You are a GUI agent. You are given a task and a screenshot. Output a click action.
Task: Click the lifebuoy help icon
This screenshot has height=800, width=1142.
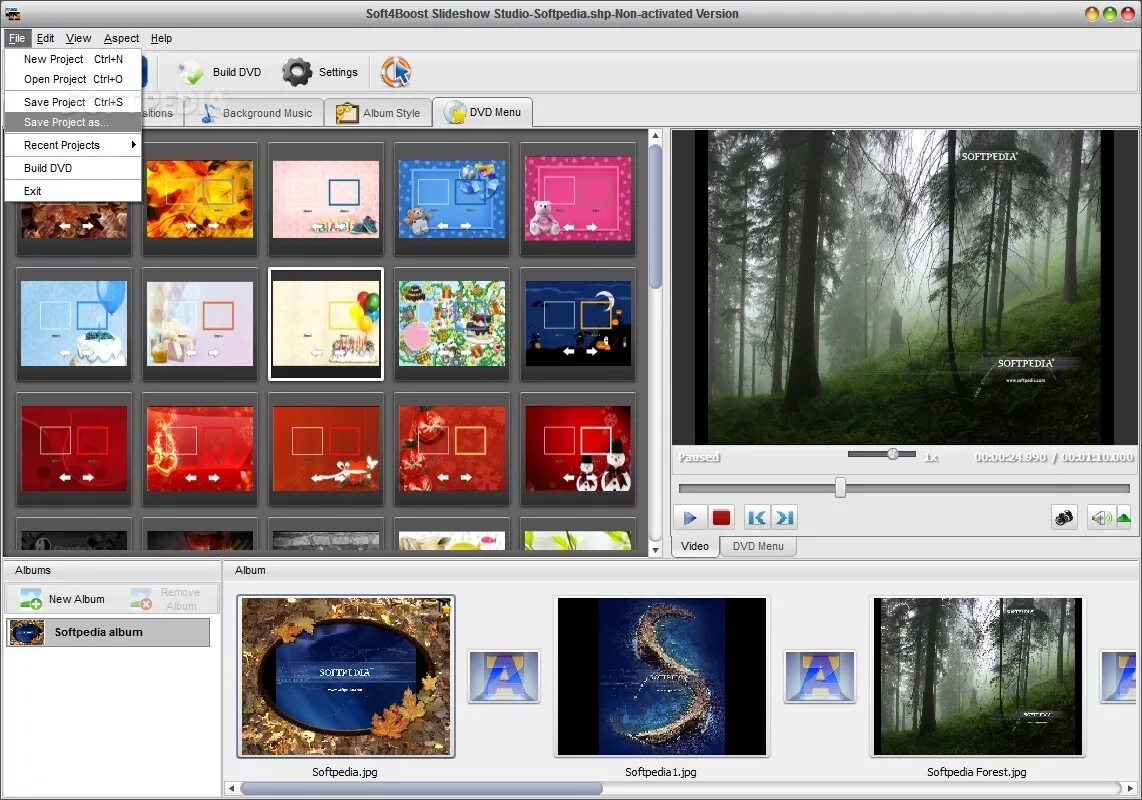click(x=396, y=72)
